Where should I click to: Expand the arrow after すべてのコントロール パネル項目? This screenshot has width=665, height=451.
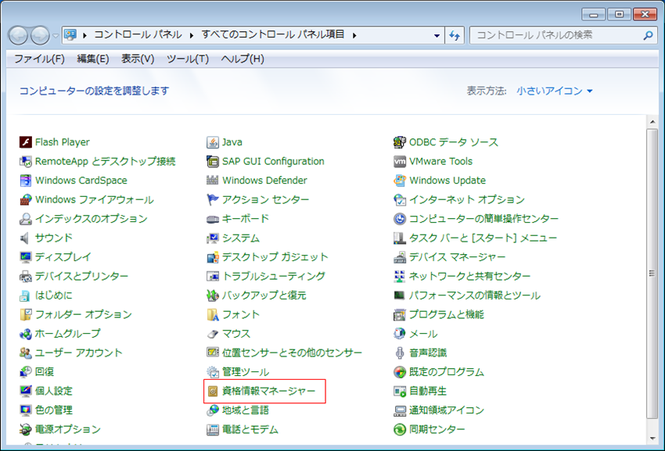click(x=354, y=35)
